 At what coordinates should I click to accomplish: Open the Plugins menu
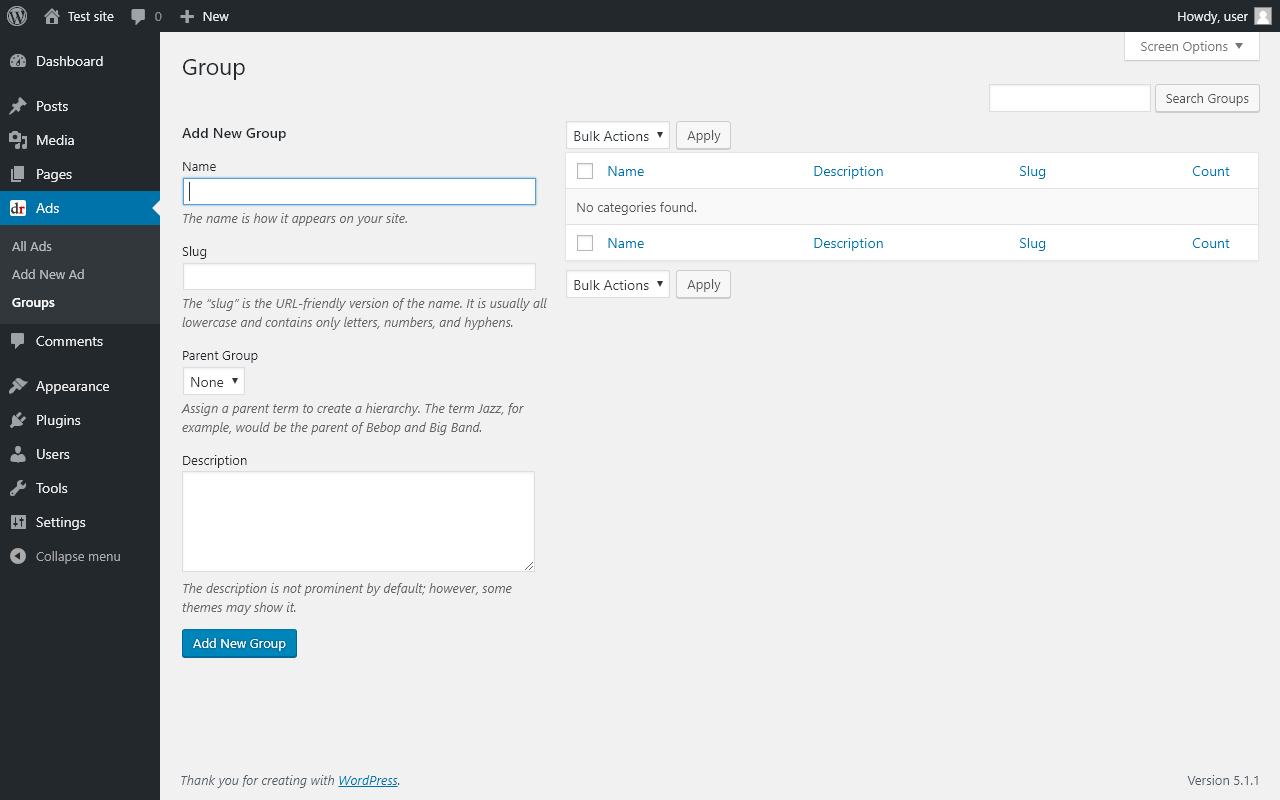pyautogui.click(x=80, y=420)
